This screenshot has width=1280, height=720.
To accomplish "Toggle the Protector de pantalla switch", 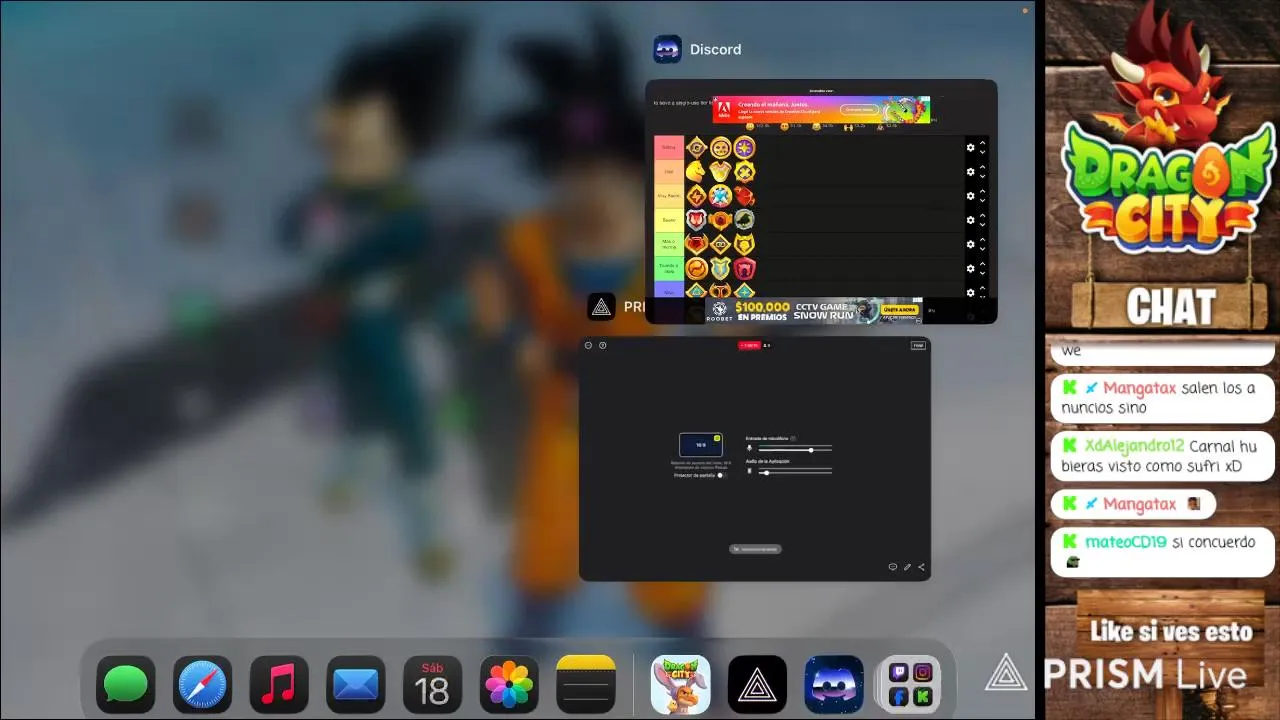I will 721,476.
